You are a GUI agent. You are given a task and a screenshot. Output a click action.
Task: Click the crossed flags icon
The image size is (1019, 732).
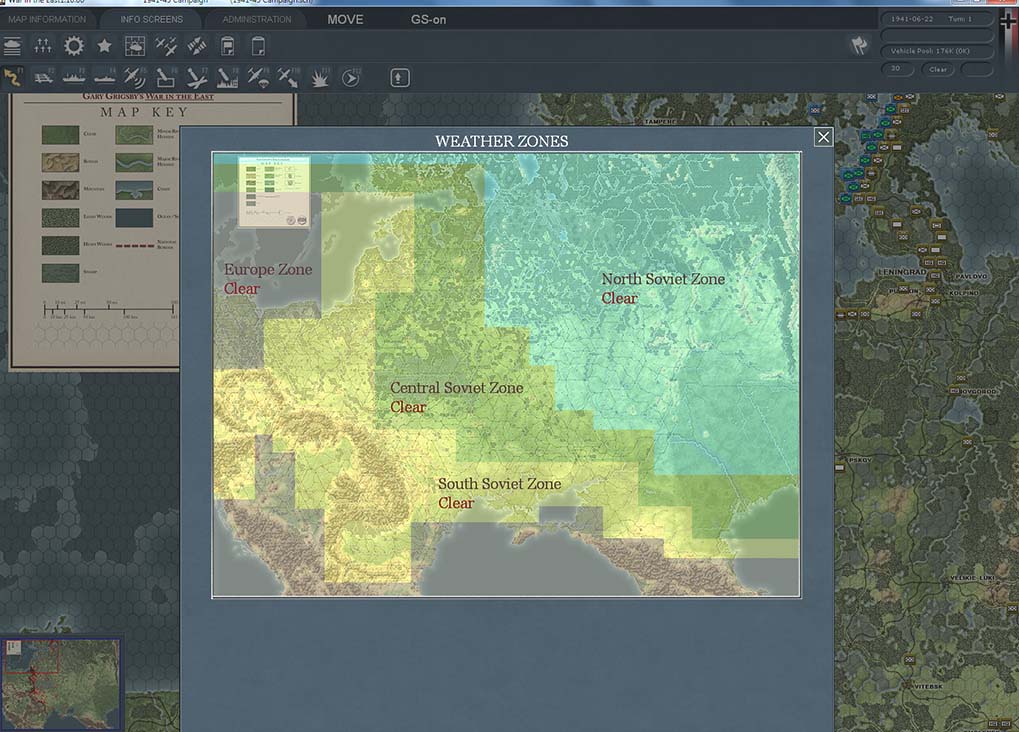tap(859, 46)
